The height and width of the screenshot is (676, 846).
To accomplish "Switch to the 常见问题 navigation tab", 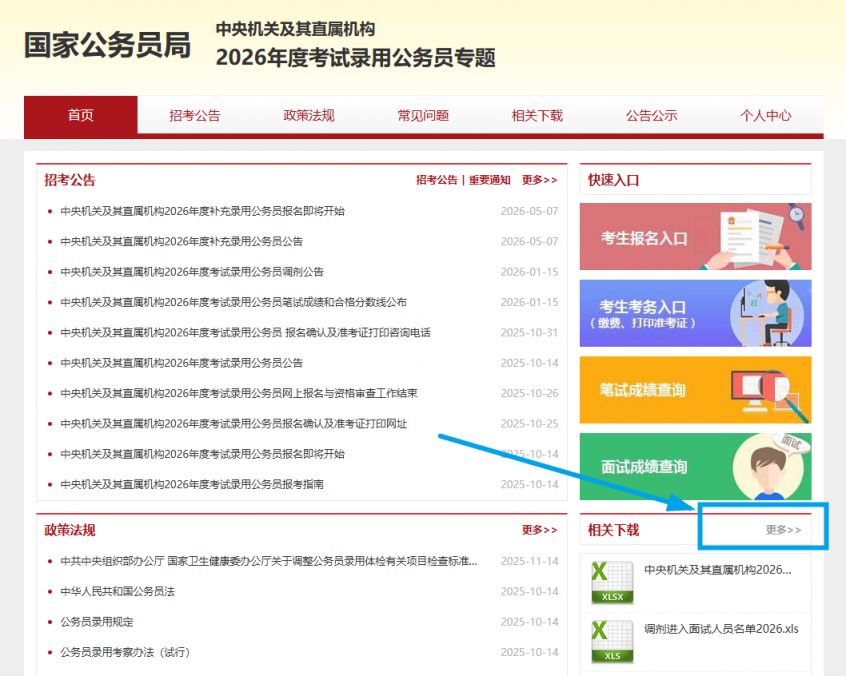I will tap(423, 115).
